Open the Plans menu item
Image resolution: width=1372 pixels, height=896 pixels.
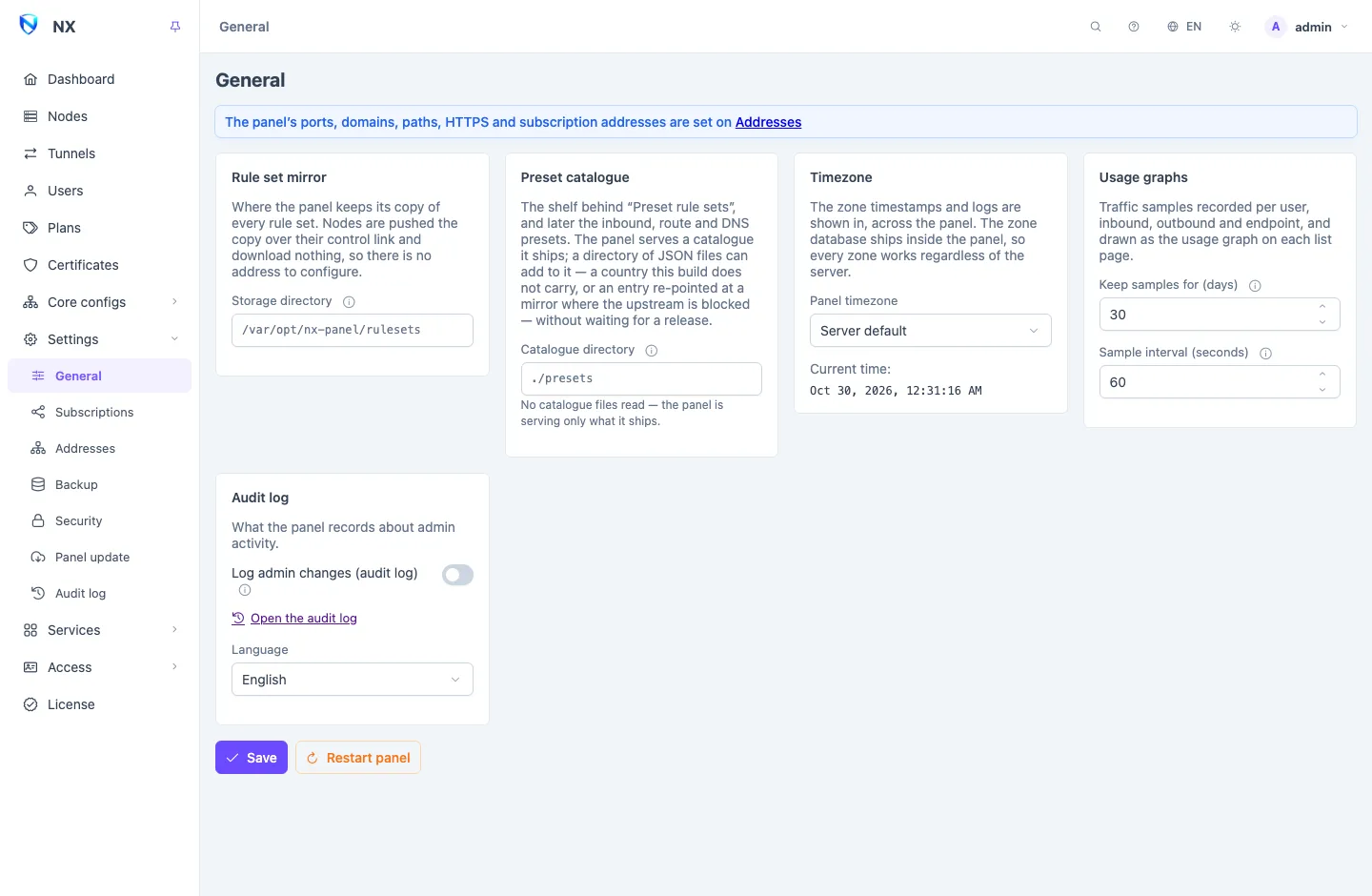[99, 228]
